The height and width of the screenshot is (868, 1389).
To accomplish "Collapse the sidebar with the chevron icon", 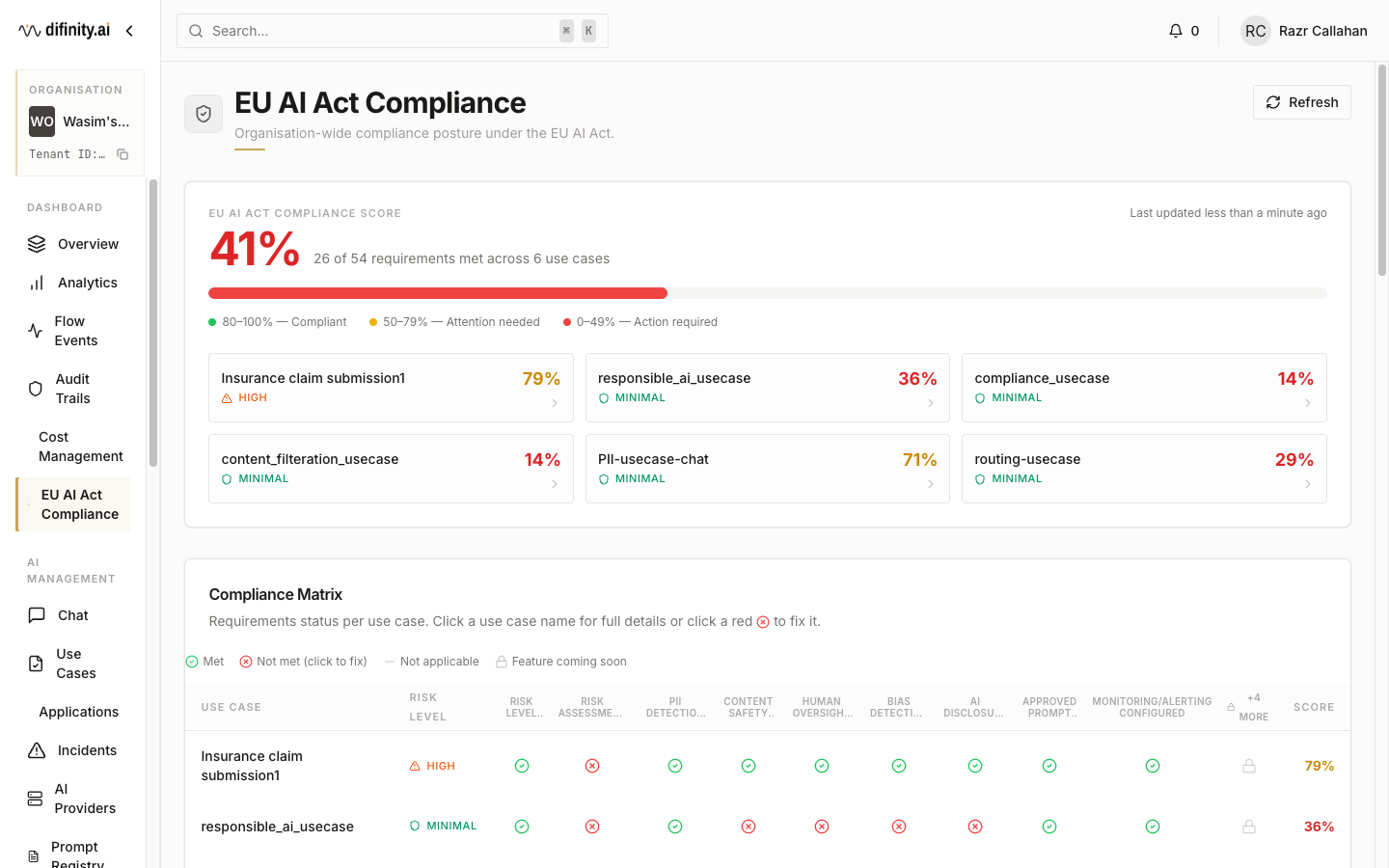I will point(129,31).
